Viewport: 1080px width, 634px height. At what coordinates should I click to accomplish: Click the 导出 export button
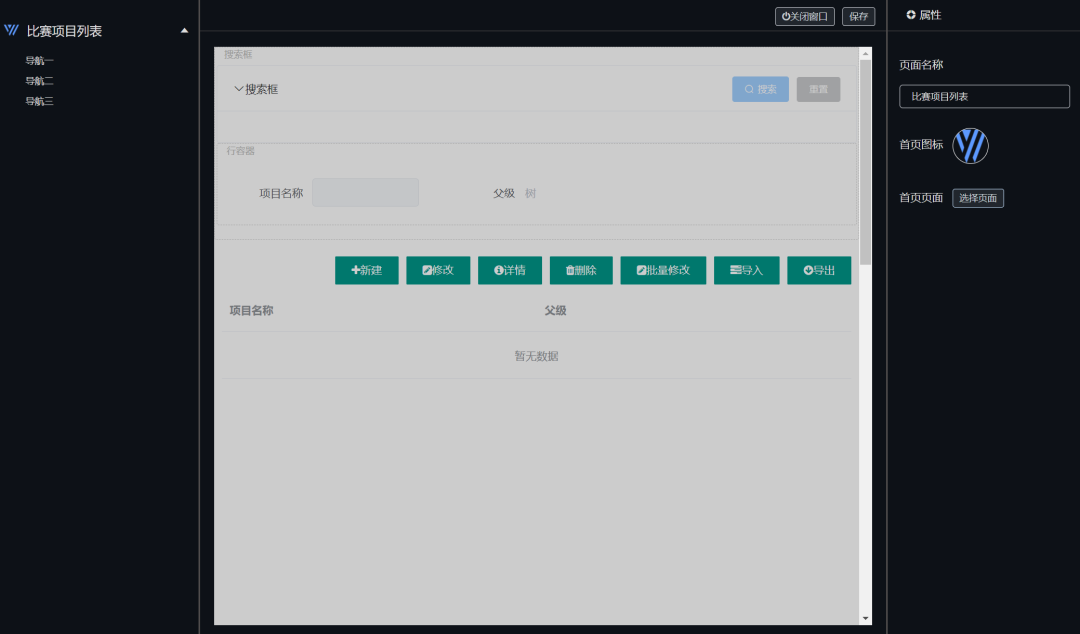click(818, 270)
